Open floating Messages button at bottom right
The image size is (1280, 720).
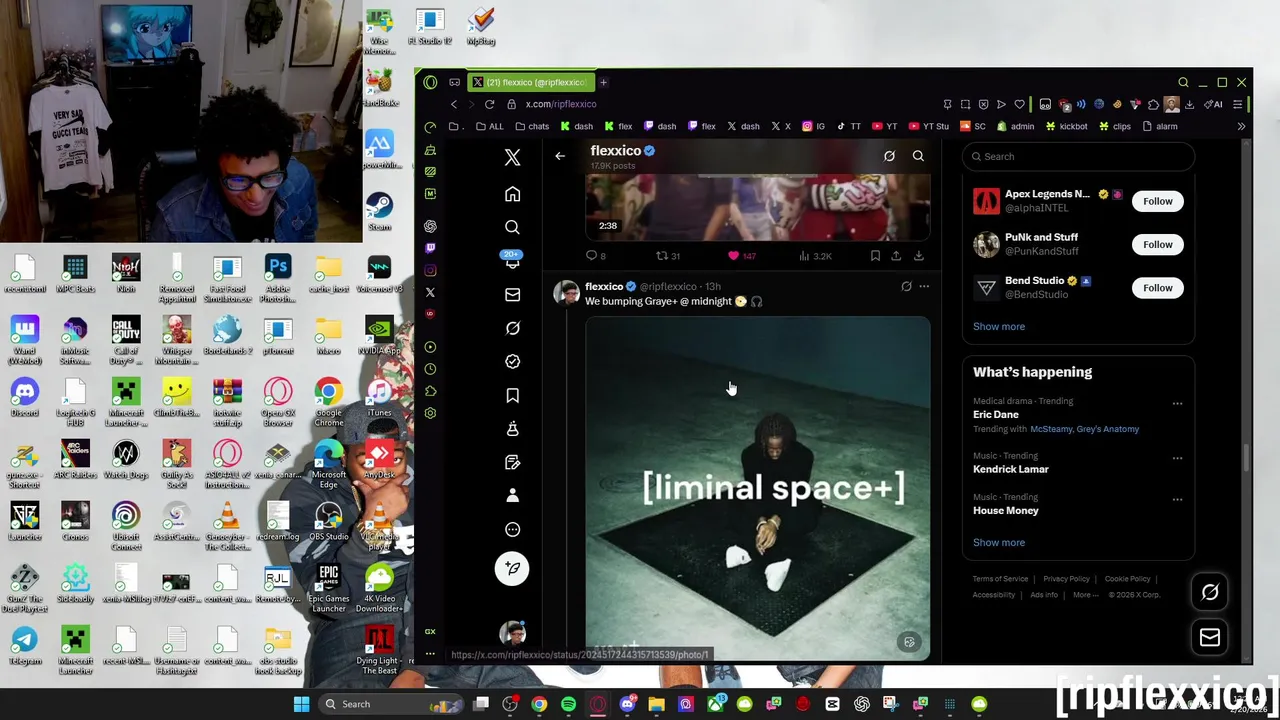click(1210, 637)
